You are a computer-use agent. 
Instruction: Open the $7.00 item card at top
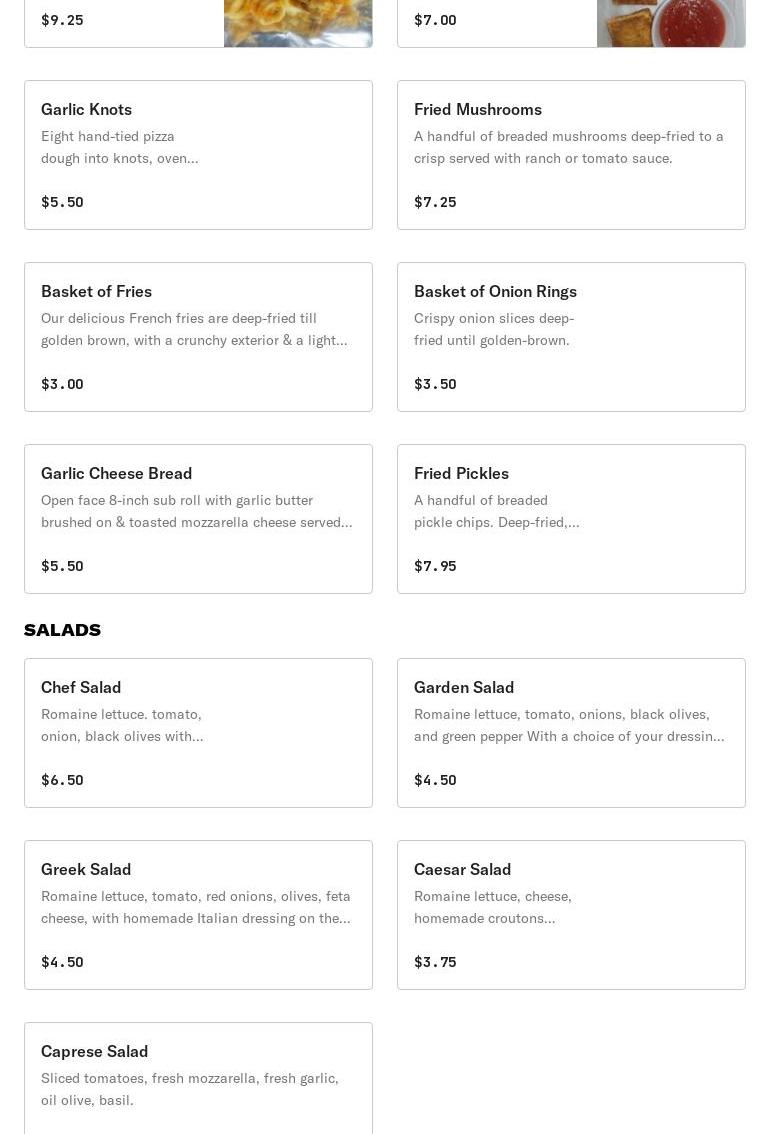[x=571, y=23]
